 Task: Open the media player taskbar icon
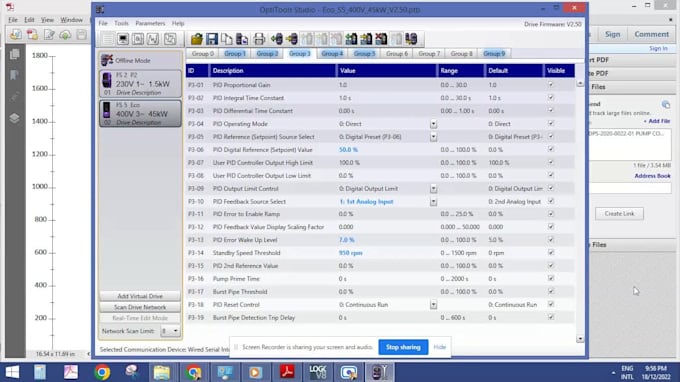tap(255, 372)
